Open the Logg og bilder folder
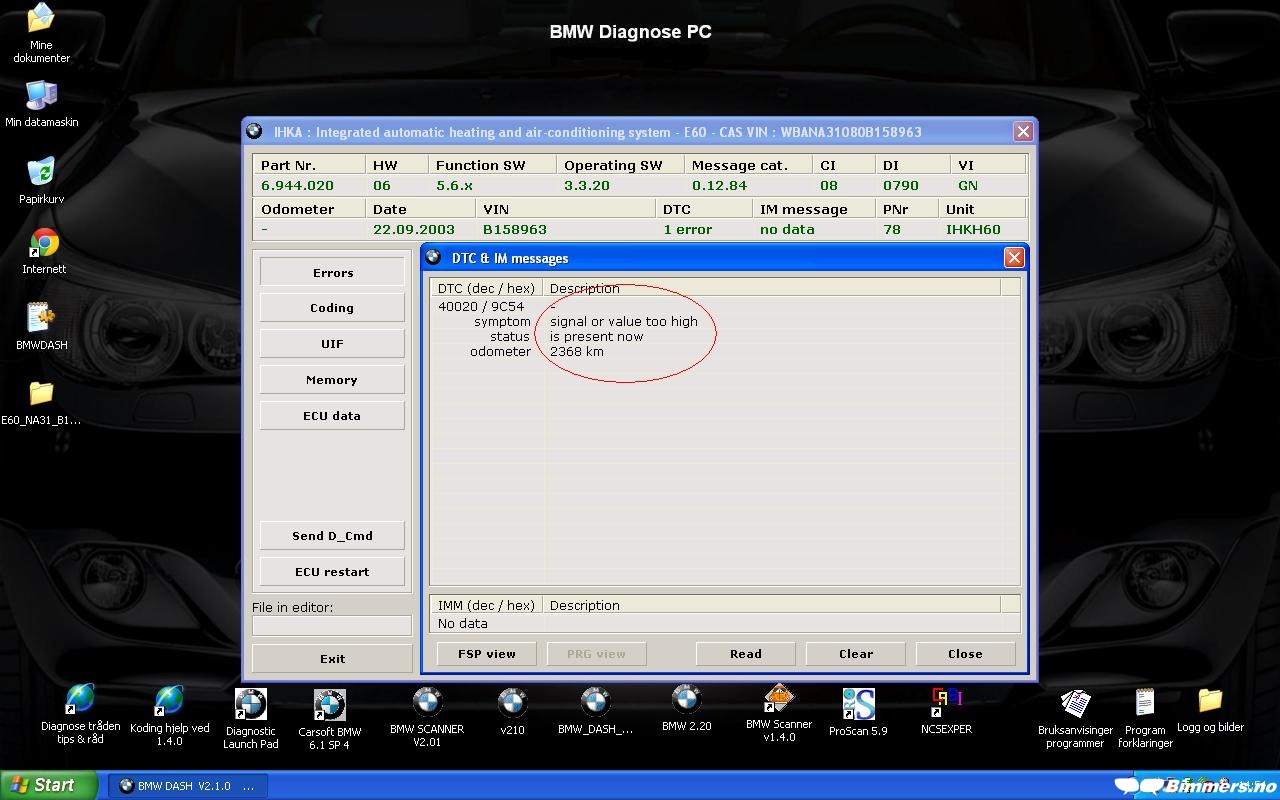This screenshot has width=1280, height=800. point(1210,701)
